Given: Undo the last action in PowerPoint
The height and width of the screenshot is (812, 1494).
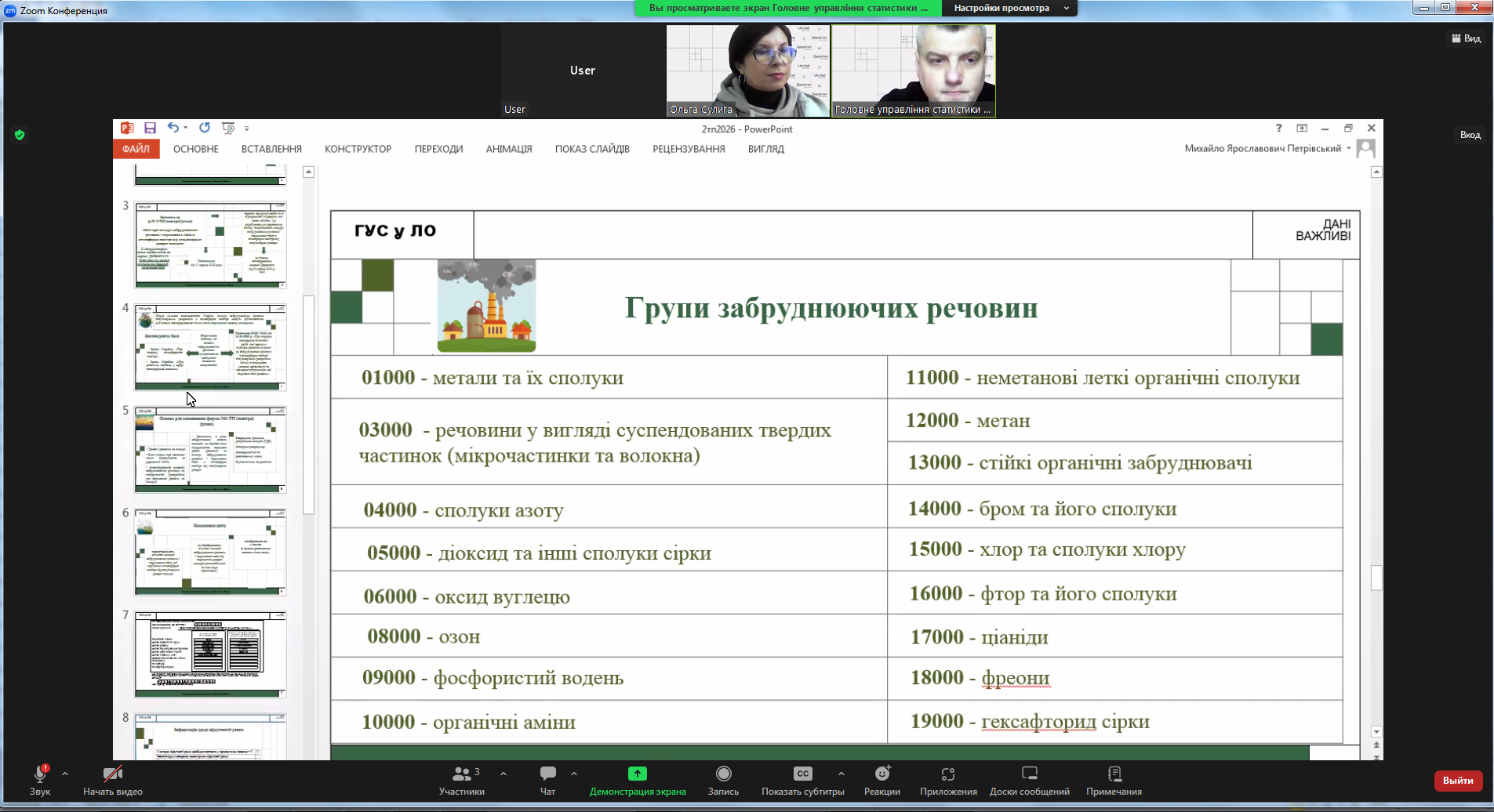Looking at the screenshot, I should click(173, 127).
